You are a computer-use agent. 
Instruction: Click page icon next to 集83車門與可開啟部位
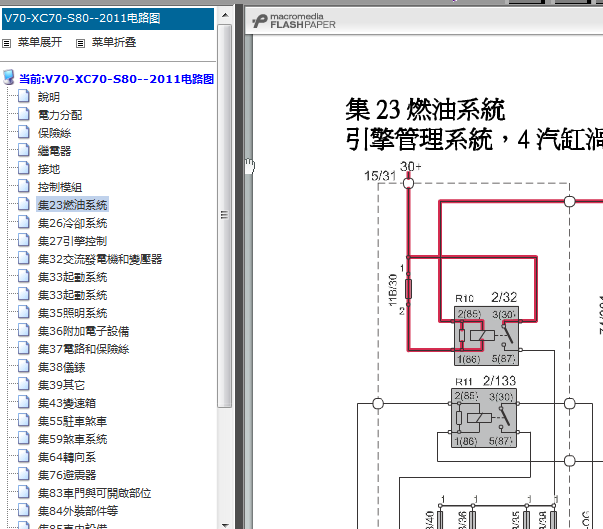pyautogui.click(x=24, y=492)
